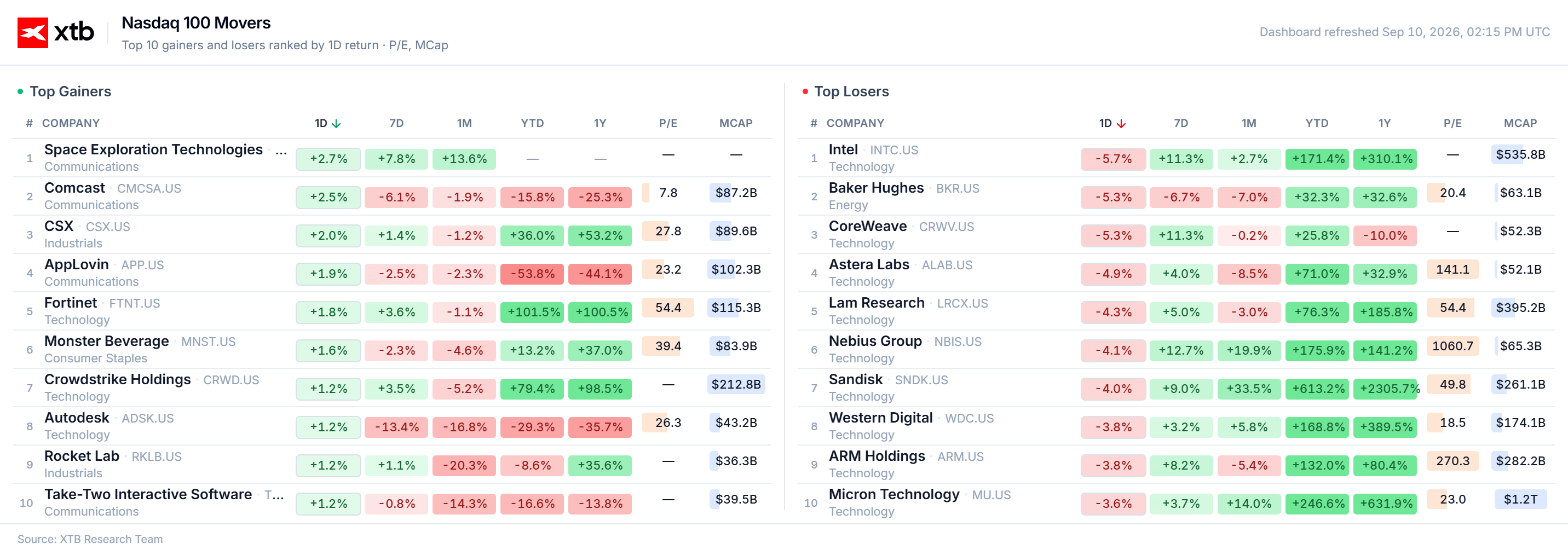
Task: Click the 1D sort arrow in Top Losers
Action: click(1121, 124)
